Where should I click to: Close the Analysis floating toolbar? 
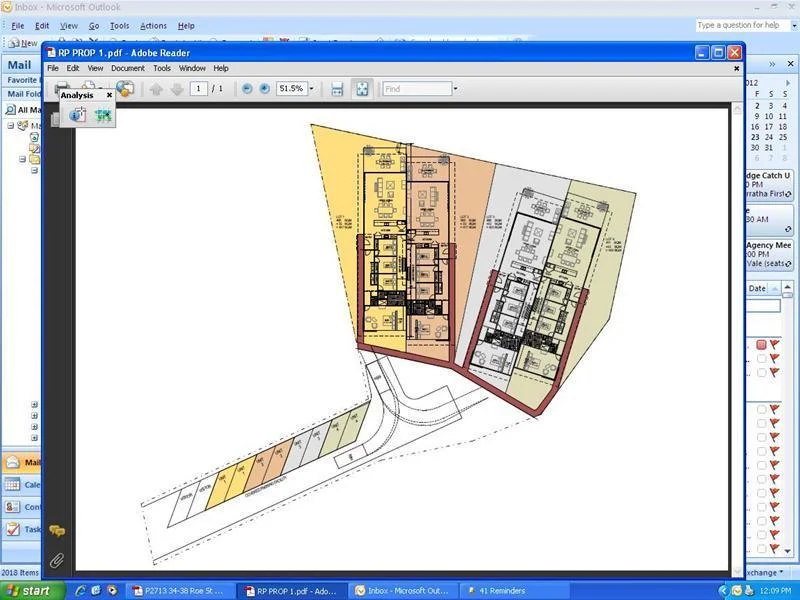[110, 95]
